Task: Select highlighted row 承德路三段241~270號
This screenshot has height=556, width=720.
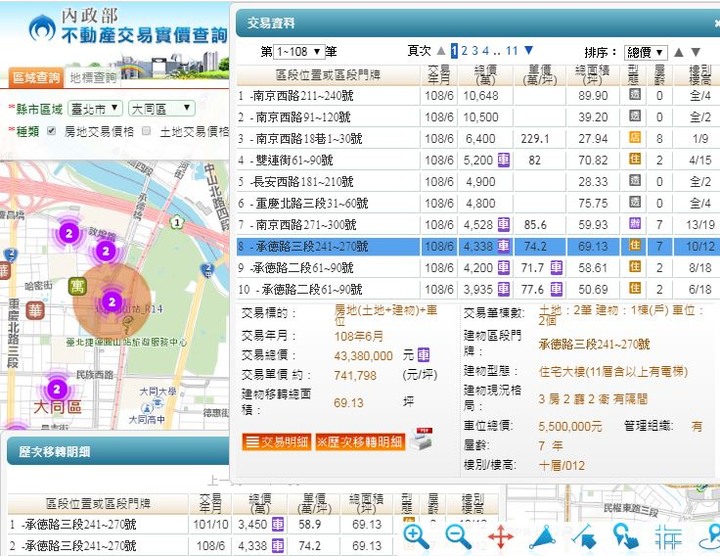Action: 477,247
